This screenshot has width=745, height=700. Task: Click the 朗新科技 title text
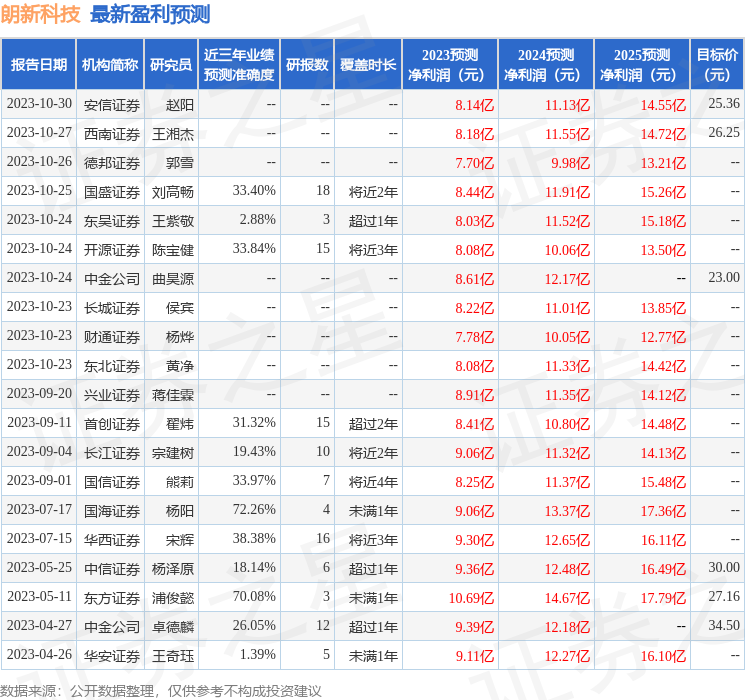[x=40, y=14]
